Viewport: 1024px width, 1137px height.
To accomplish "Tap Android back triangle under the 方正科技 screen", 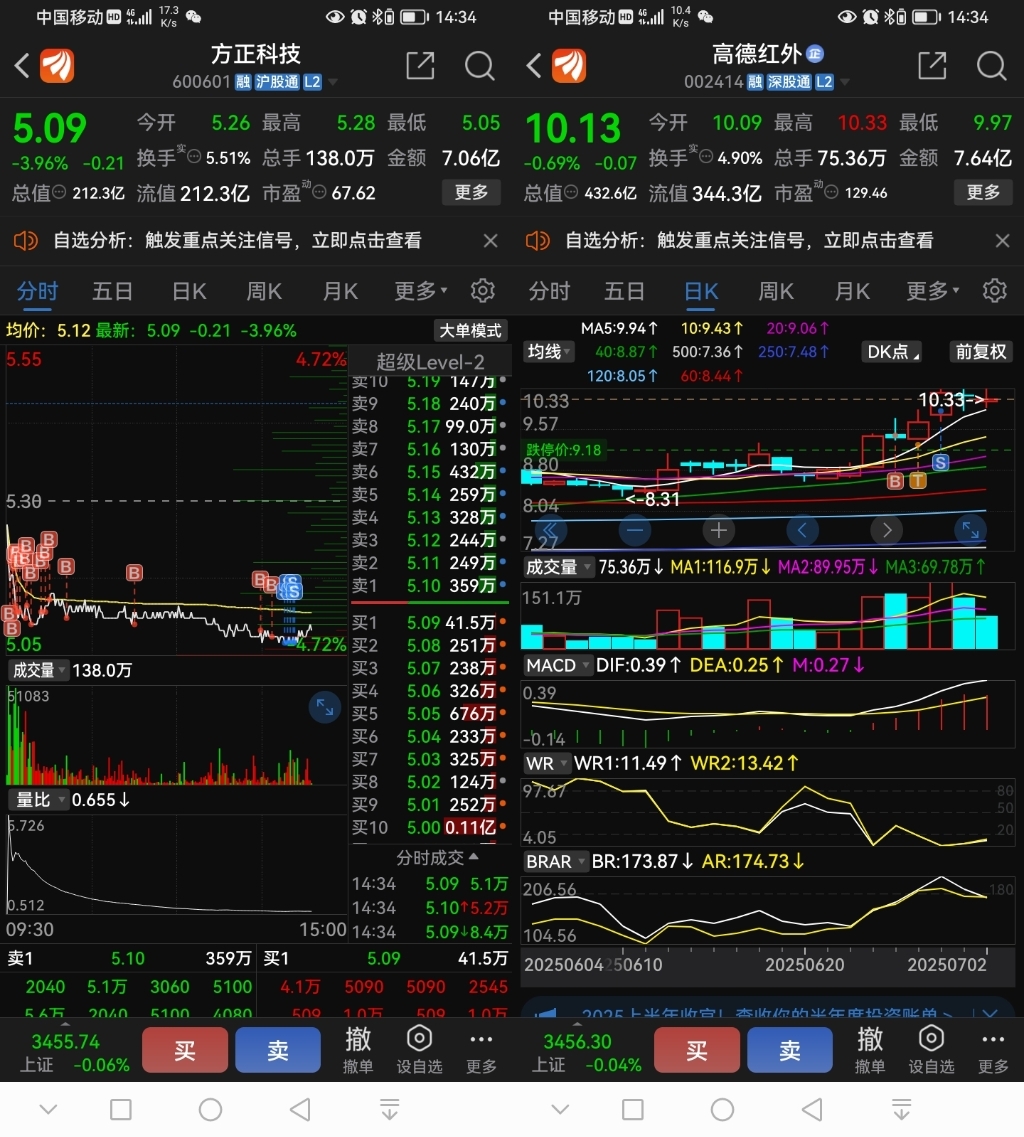I will pyautogui.click(x=300, y=1109).
